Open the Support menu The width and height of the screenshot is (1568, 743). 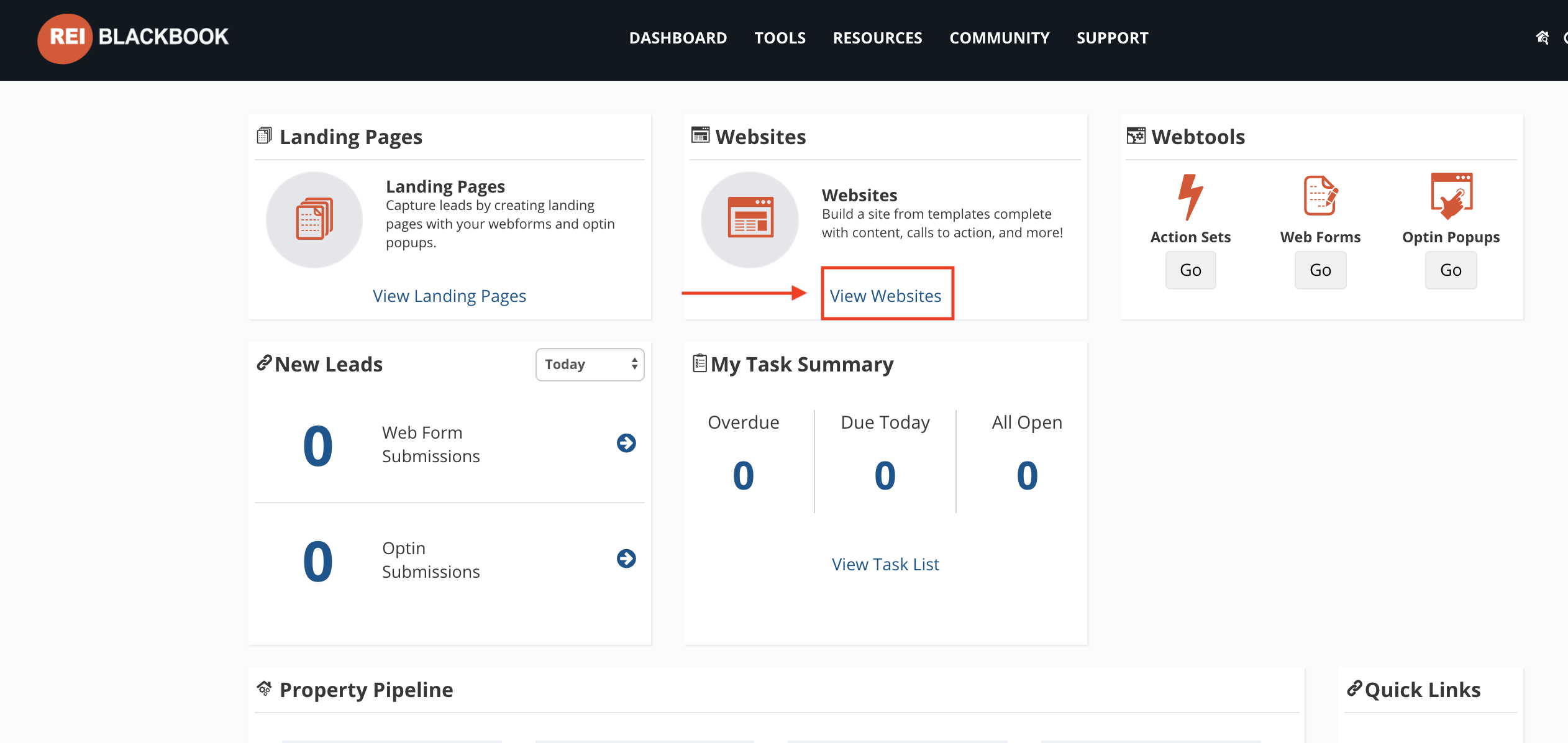1112,38
